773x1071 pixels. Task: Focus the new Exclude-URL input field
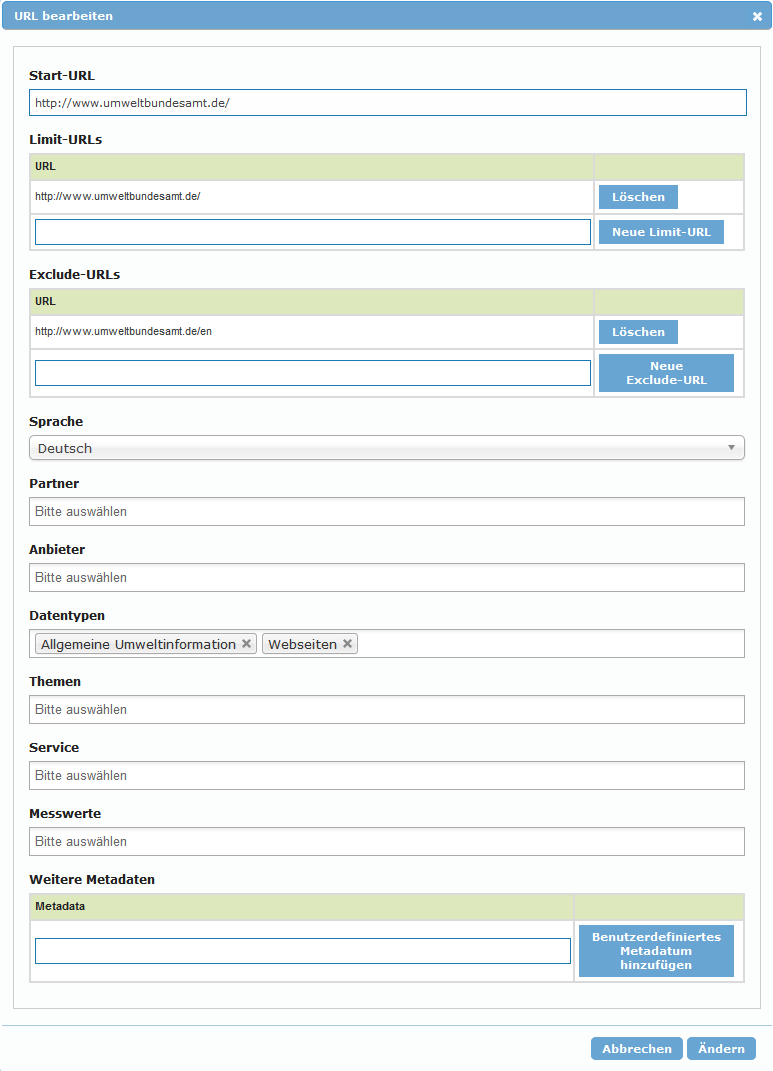click(x=312, y=373)
